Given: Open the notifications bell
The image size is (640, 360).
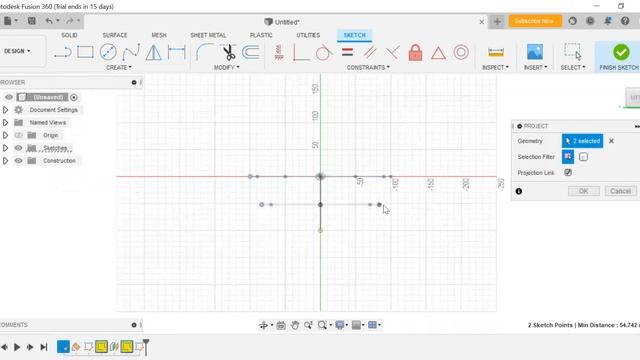Looking at the screenshot, I should coord(608,21).
